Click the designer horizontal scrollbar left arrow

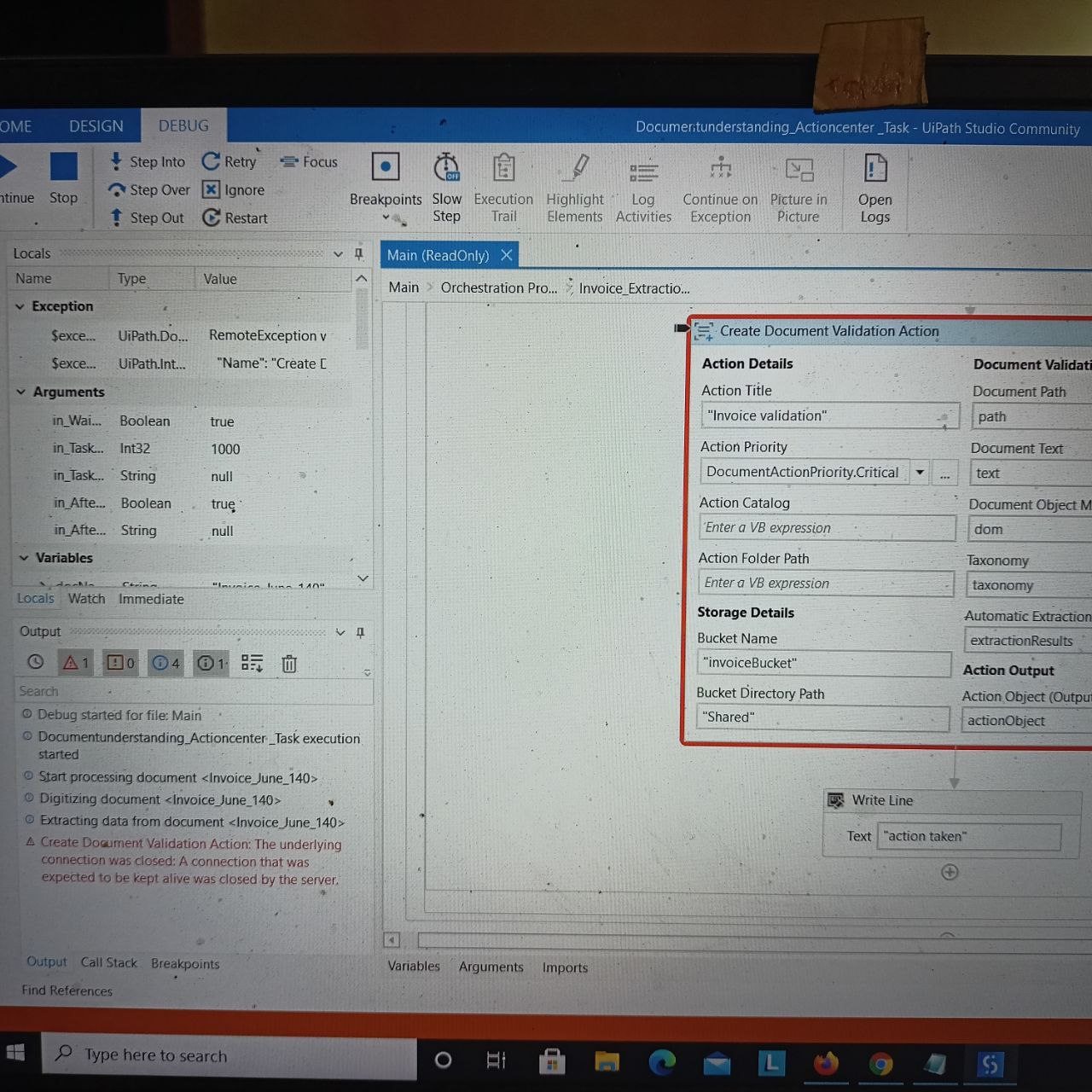click(392, 940)
